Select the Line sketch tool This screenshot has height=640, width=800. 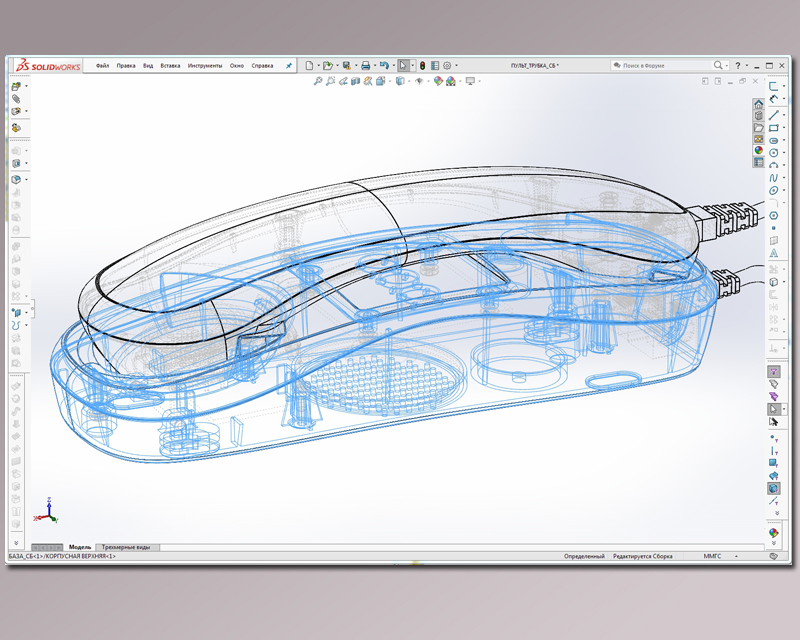[x=773, y=115]
